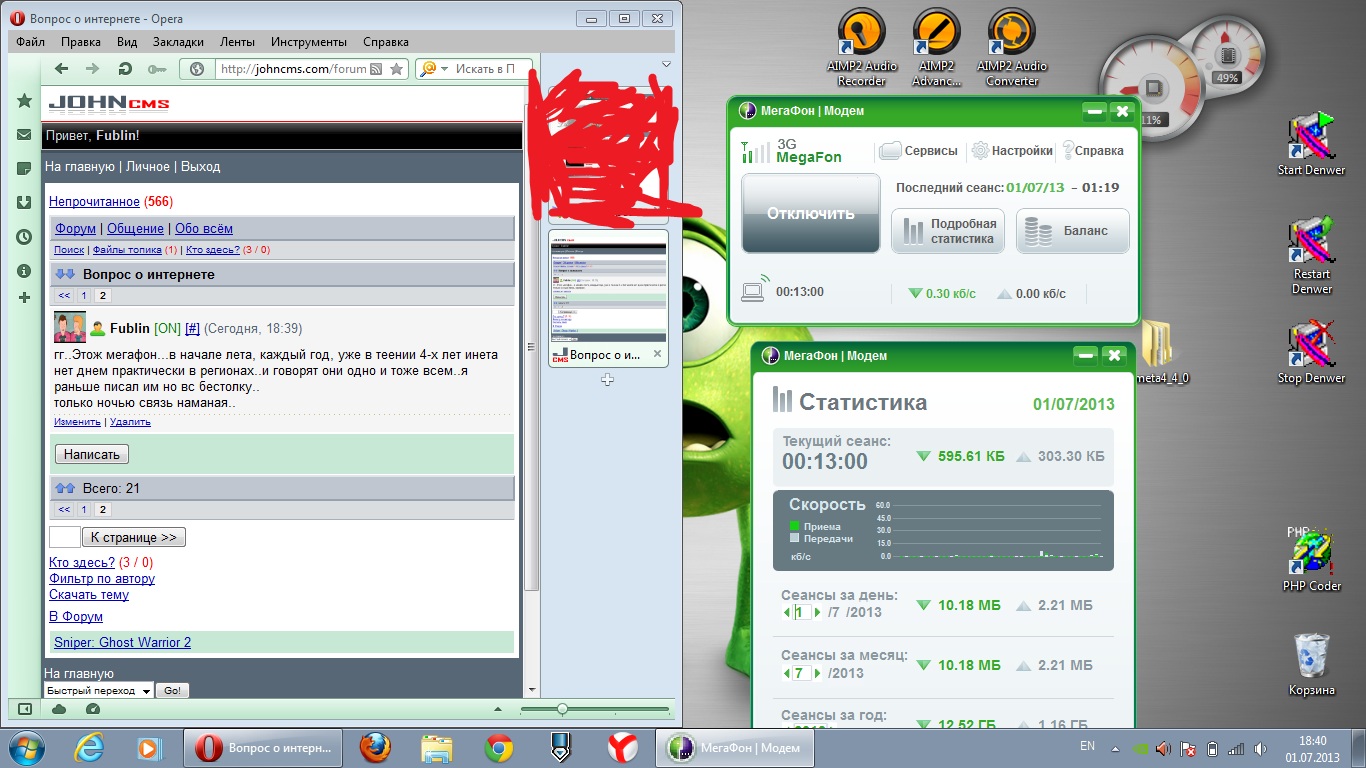Decrease the month in Сеансы за месяц
The height and width of the screenshot is (768, 1366).
pos(786,673)
